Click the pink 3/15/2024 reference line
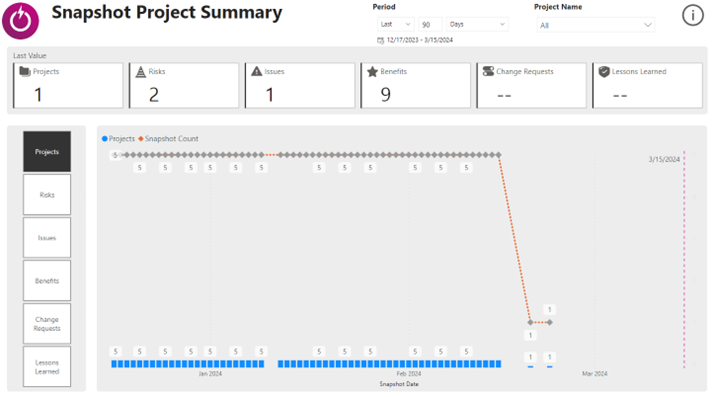Image resolution: width=713 pixels, height=397 pixels. tap(684, 259)
